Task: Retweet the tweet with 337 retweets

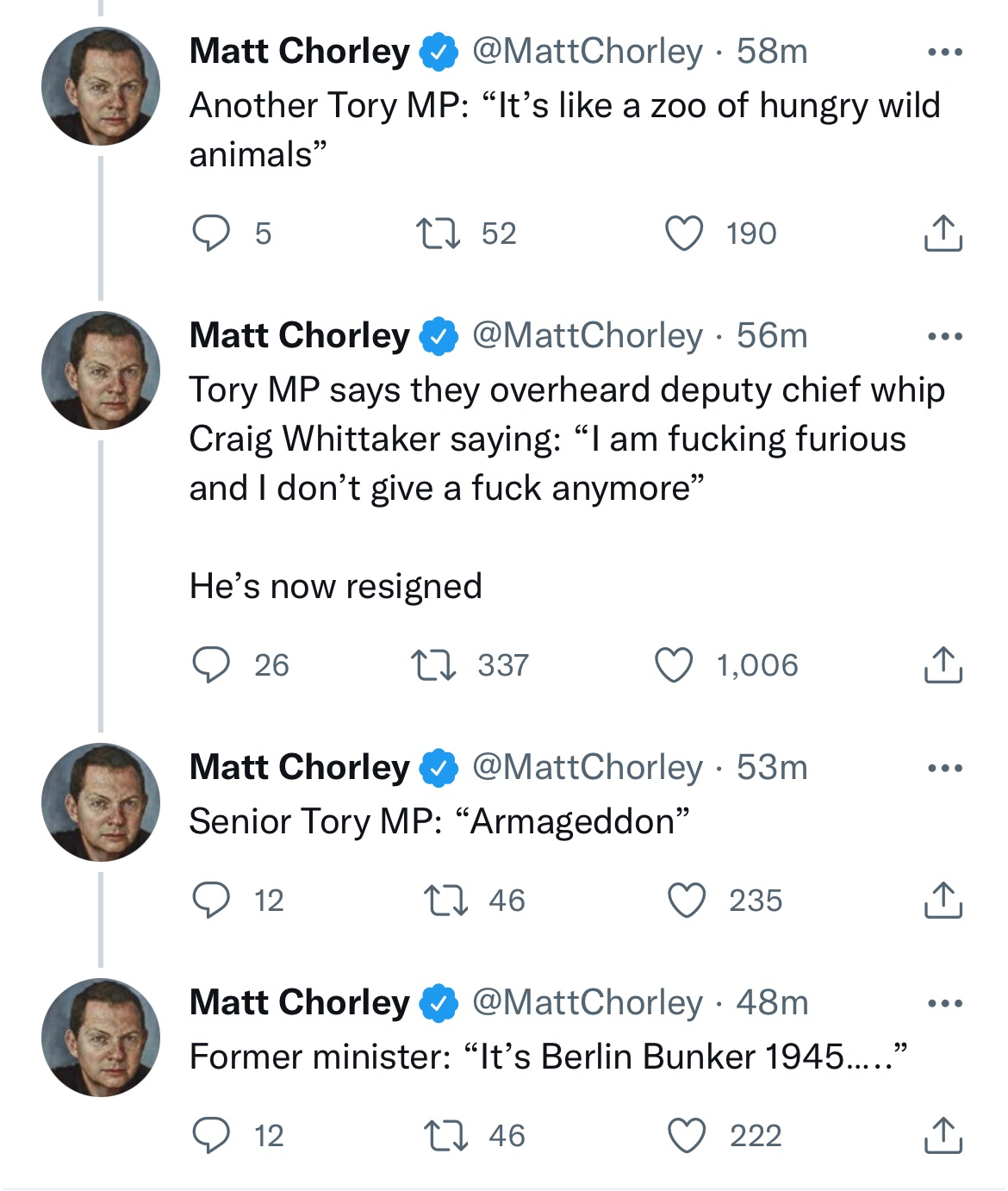Action: pyautogui.click(x=433, y=665)
